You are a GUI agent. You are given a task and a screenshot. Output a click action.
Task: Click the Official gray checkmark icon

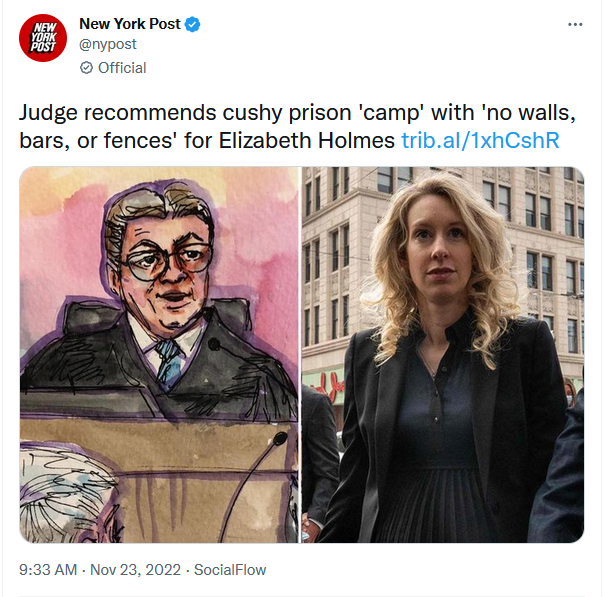click(86, 68)
